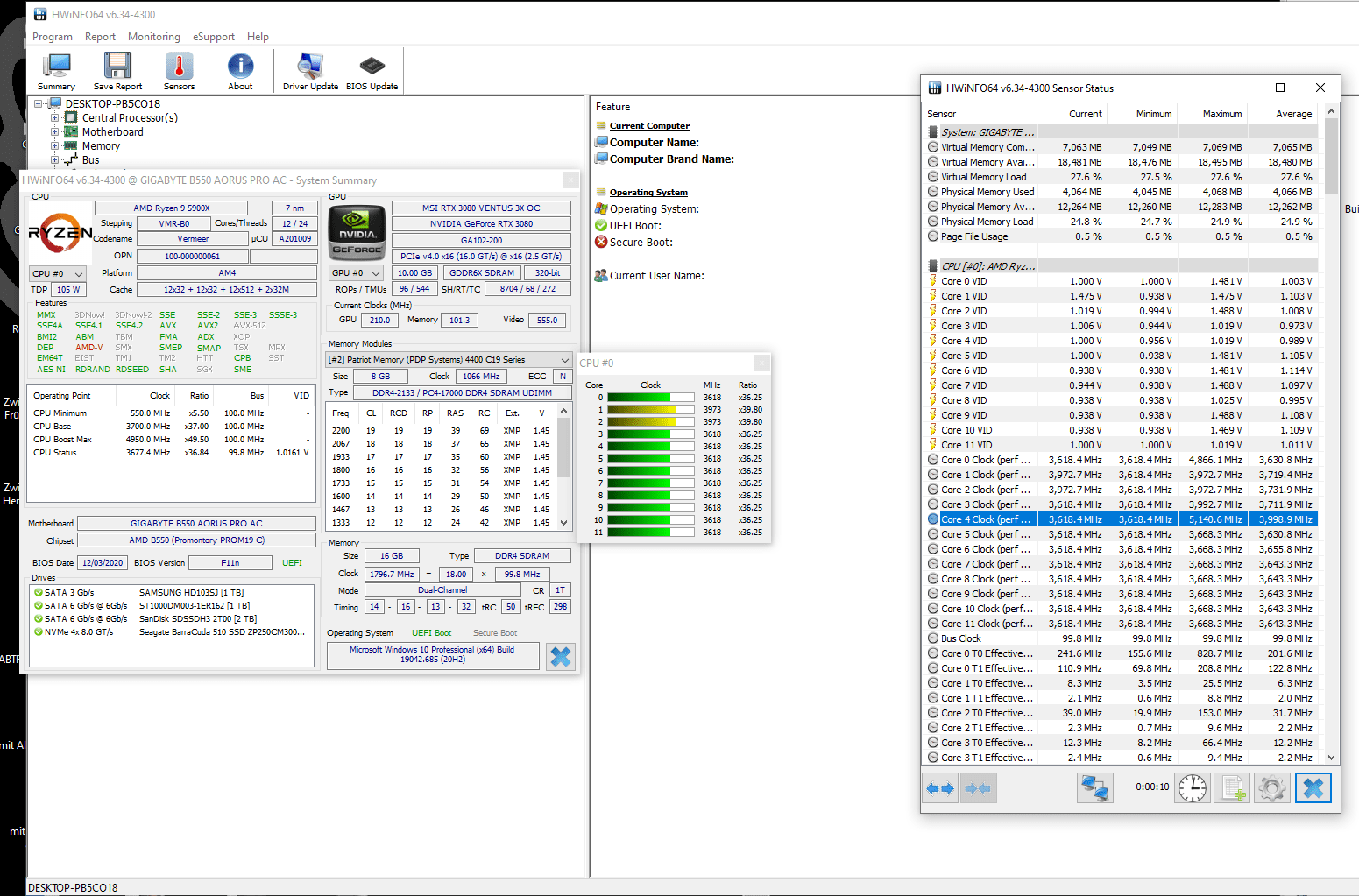Open the Help menu
The height and width of the screenshot is (896, 1359).
pos(258,37)
